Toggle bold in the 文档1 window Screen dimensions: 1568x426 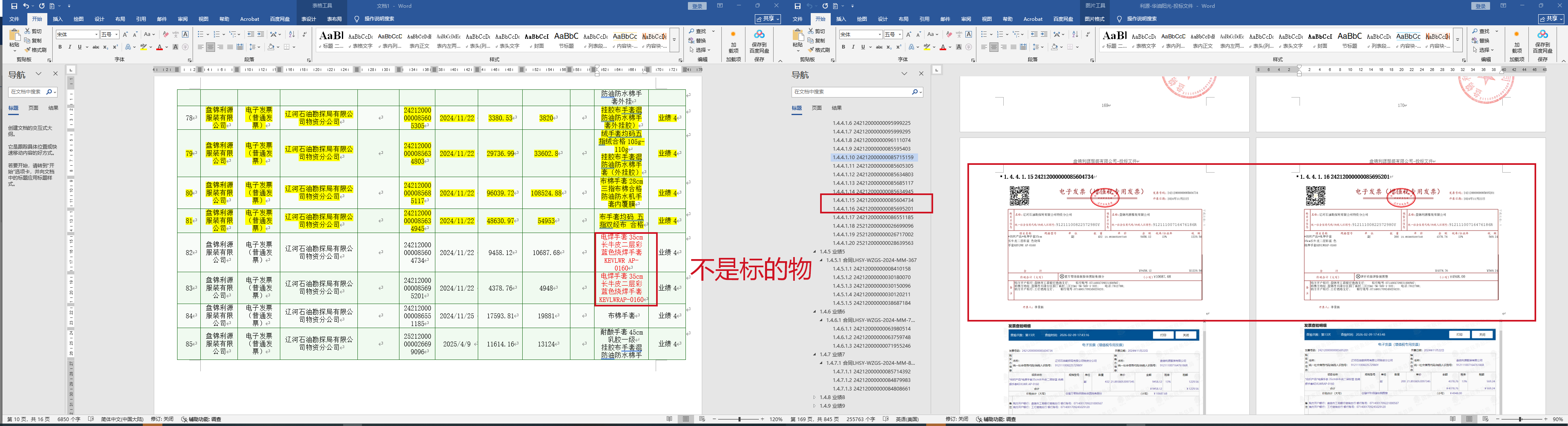tap(60, 47)
